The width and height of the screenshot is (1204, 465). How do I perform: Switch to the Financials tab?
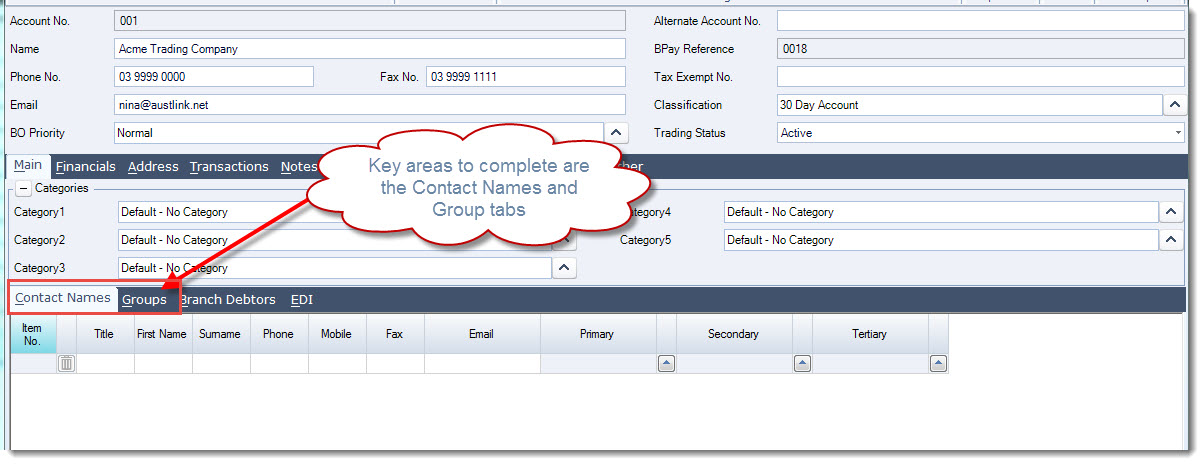coord(86,167)
